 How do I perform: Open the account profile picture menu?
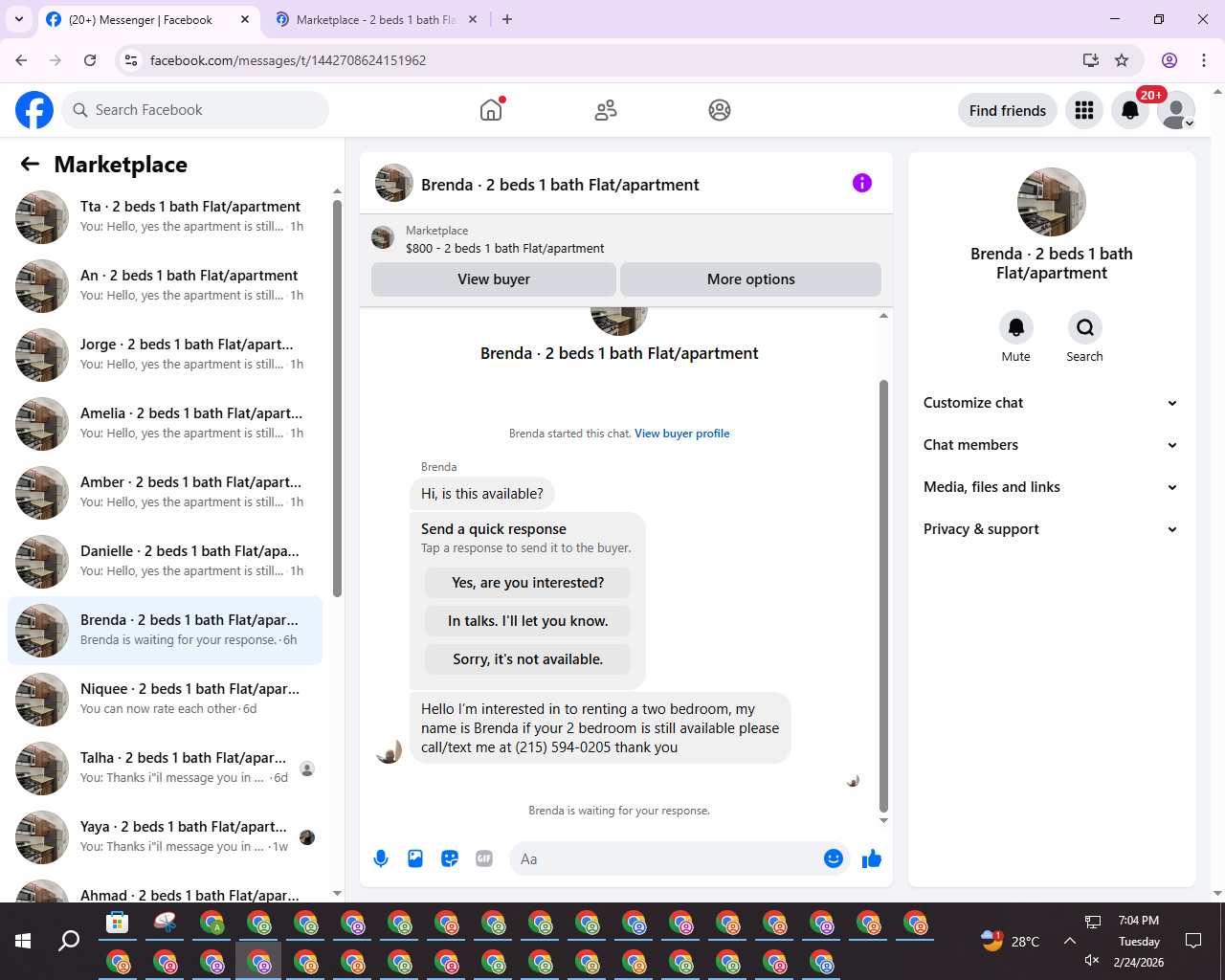pyautogui.click(x=1176, y=110)
